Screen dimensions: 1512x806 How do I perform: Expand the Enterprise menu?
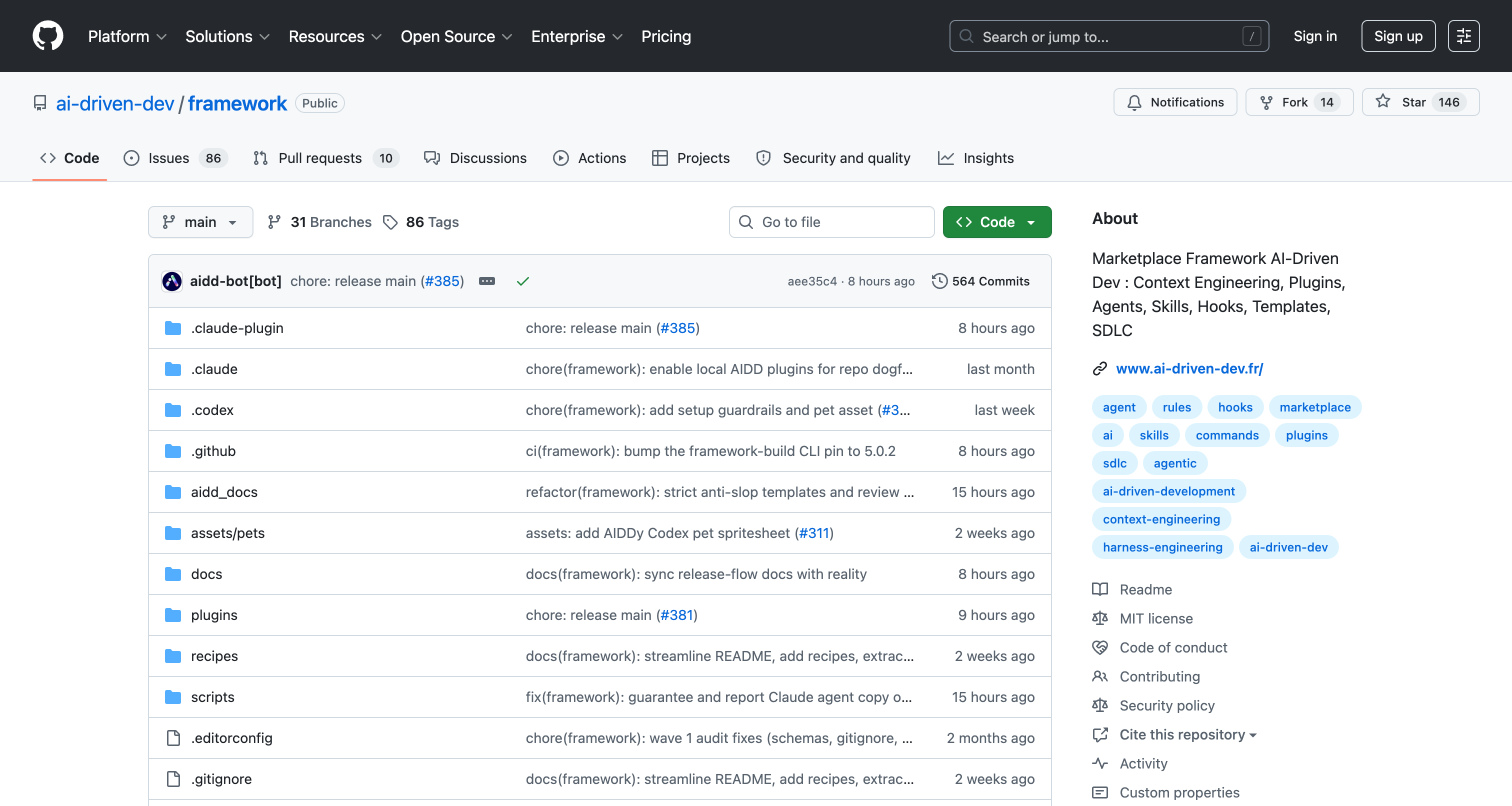[577, 36]
